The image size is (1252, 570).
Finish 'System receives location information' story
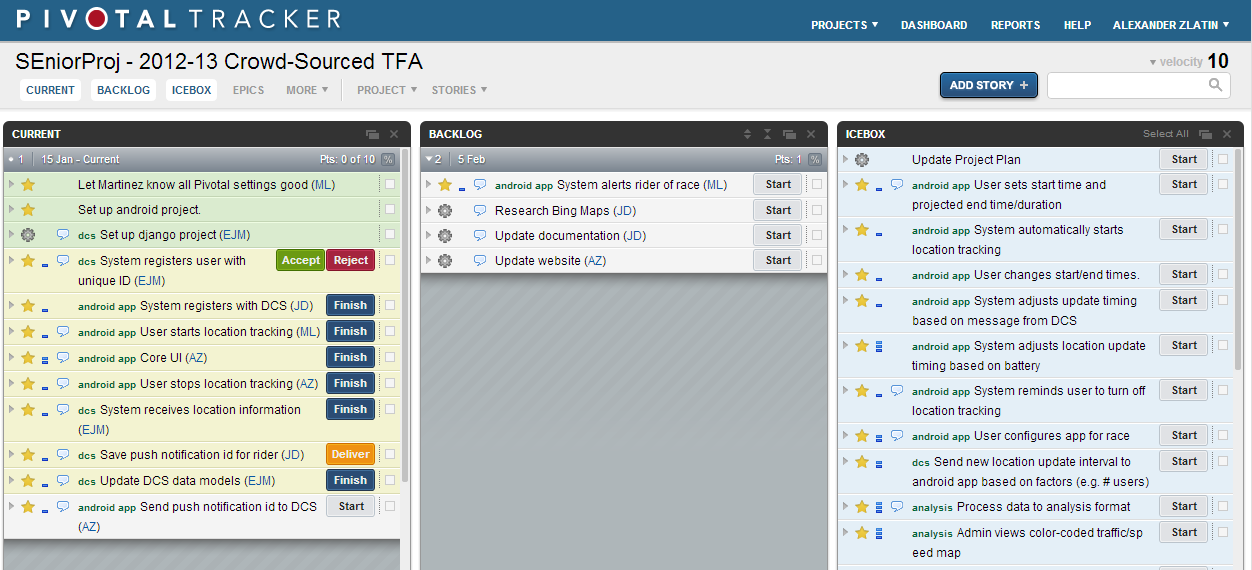coord(350,409)
